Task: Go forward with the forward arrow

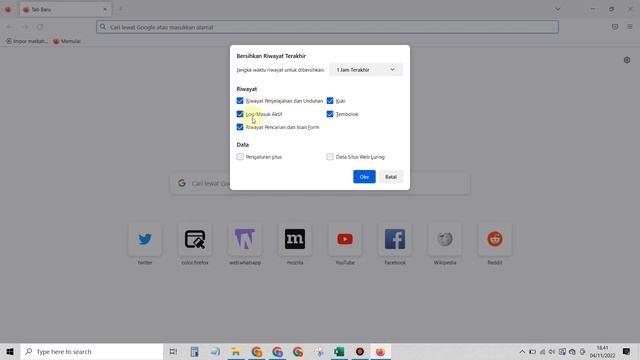Action: pyautogui.click(x=25, y=27)
